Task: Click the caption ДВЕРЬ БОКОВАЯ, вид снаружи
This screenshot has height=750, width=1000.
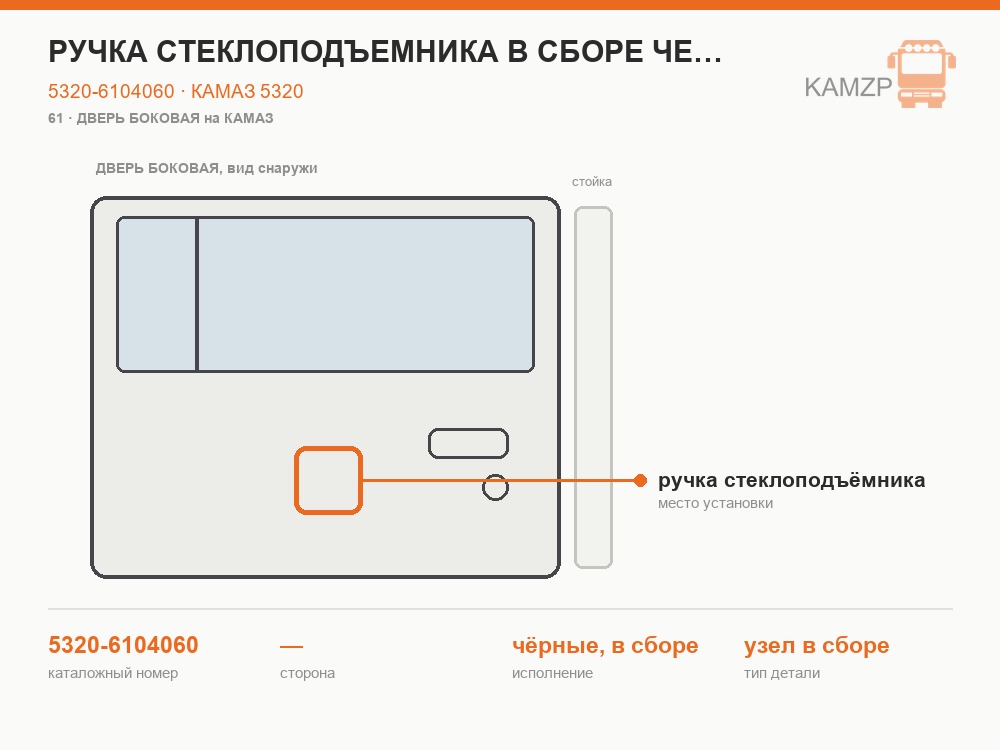Action: click(x=206, y=168)
